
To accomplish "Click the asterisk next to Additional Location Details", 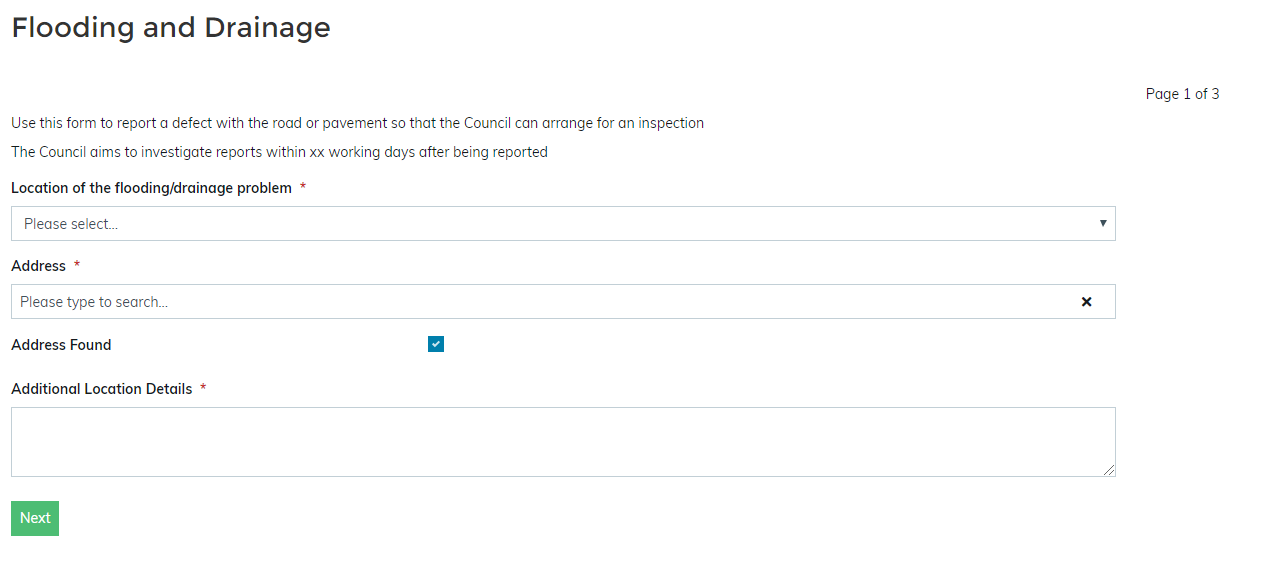I will tap(203, 389).
